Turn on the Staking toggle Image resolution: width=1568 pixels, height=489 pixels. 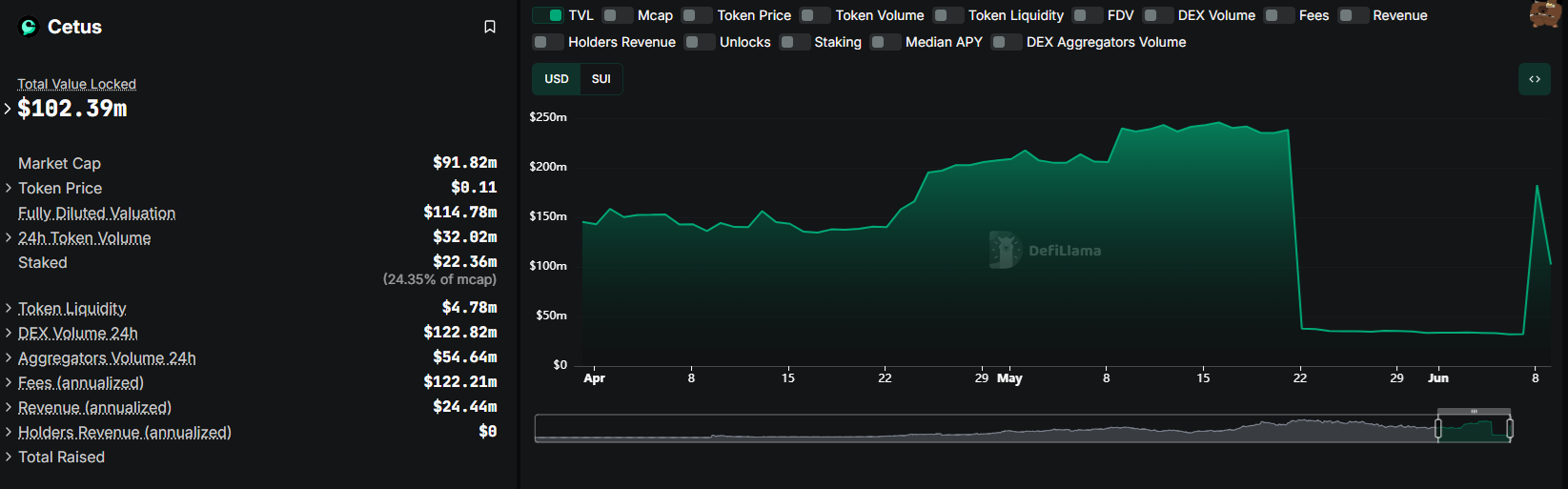(794, 42)
